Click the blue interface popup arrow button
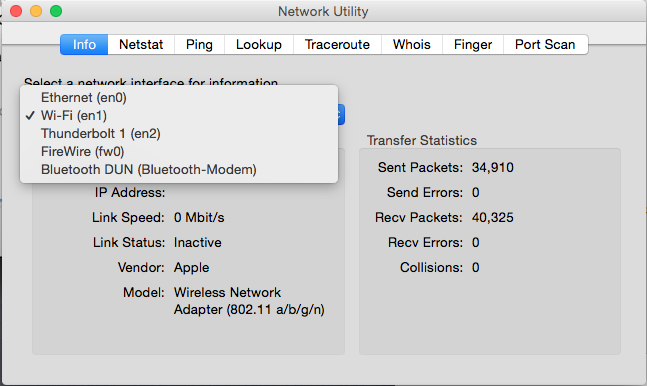The image size is (647, 386). [341, 115]
